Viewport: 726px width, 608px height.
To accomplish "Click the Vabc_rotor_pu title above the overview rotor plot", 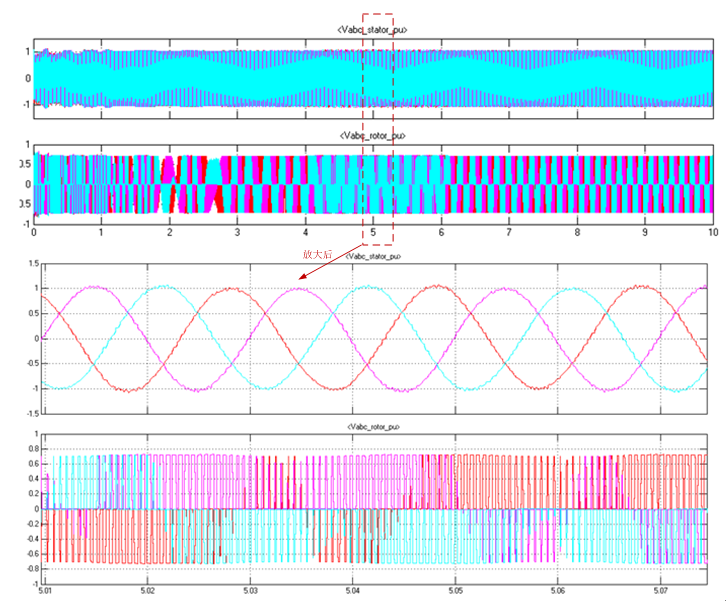I will pyautogui.click(x=373, y=136).
